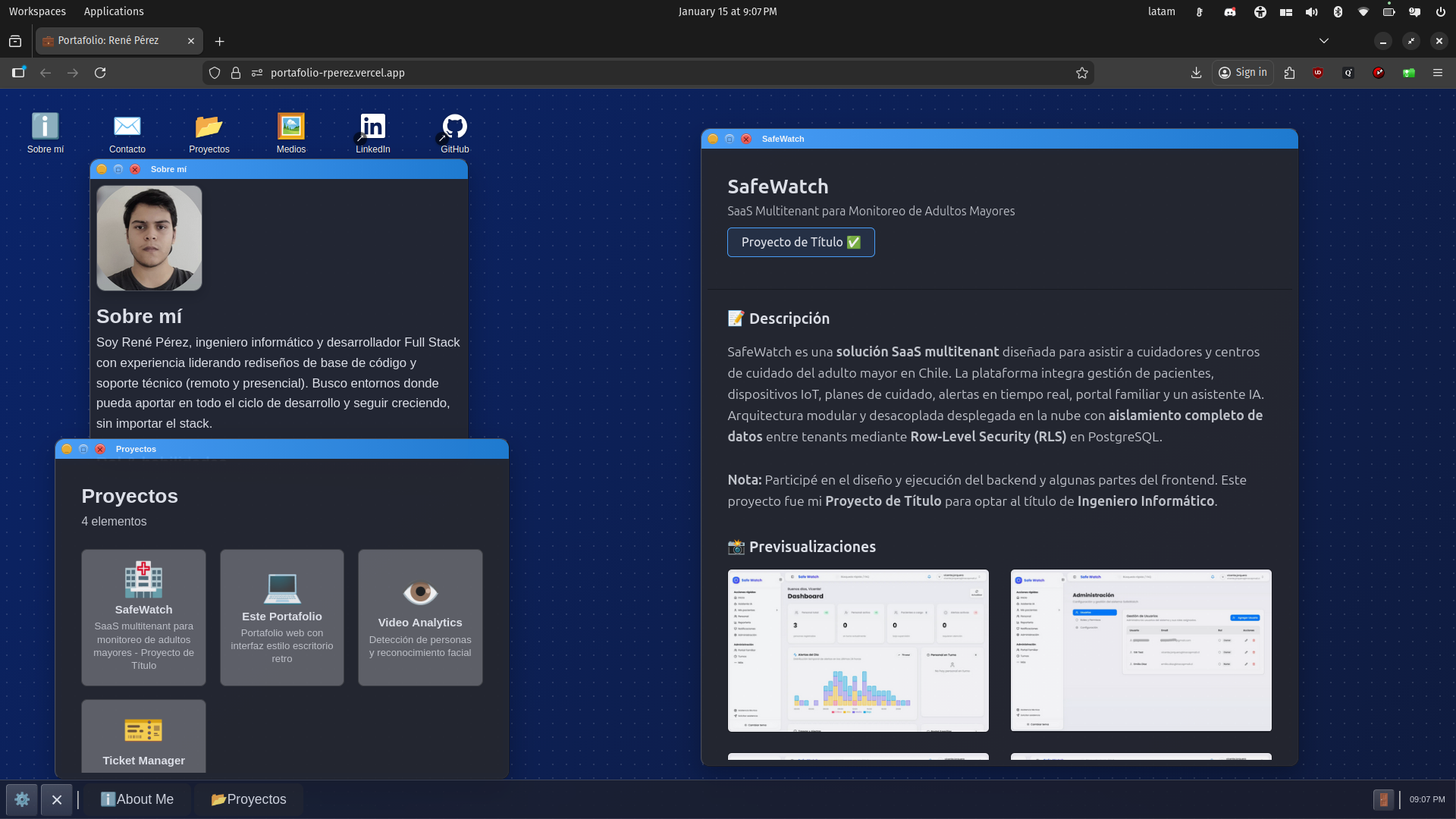The height and width of the screenshot is (819, 1456).
Task: Click the Proyecto de Título button
Action: 801,242
